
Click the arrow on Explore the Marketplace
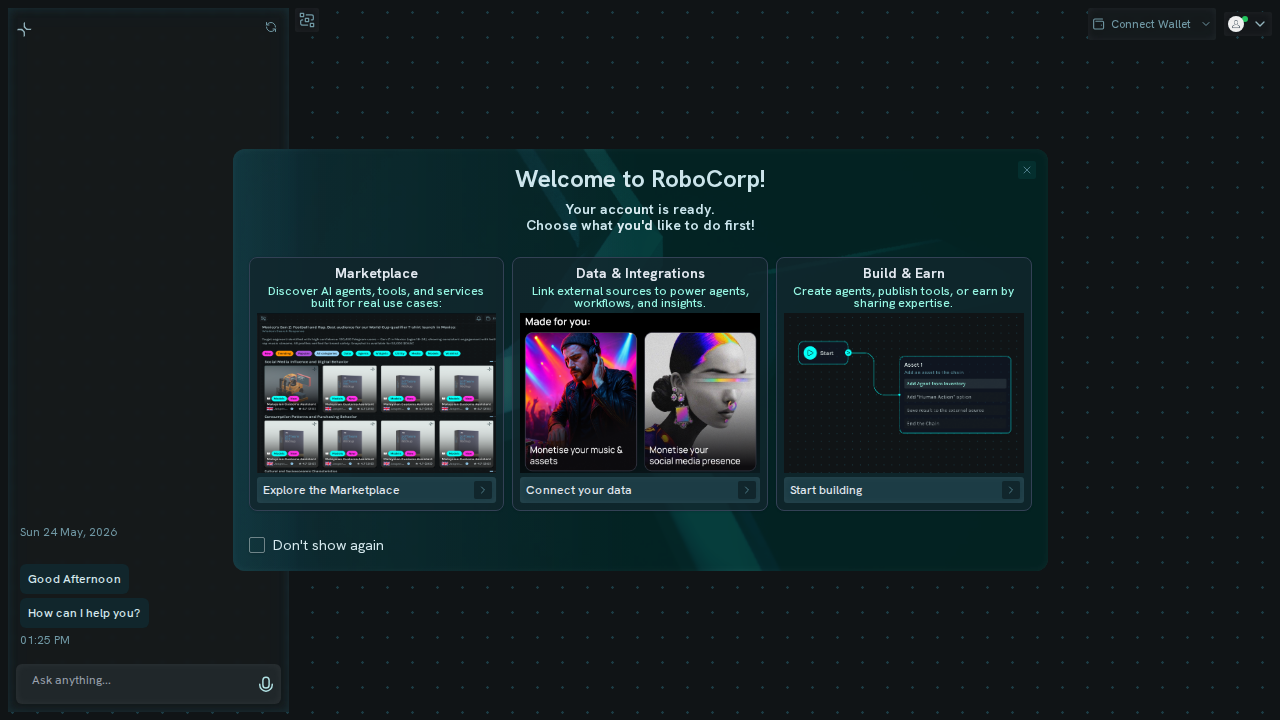[483, 490]
